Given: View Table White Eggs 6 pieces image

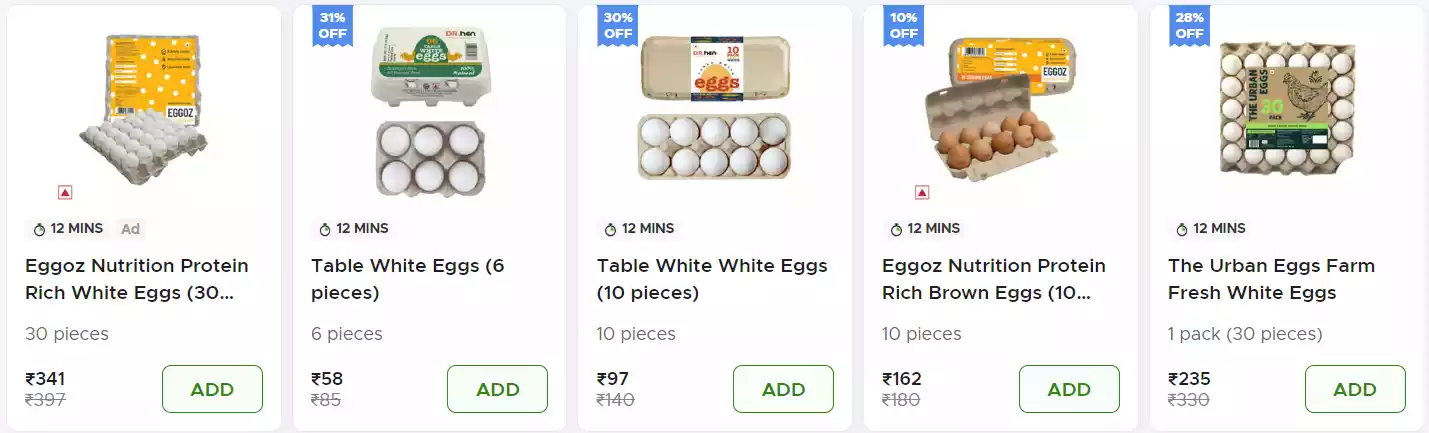Looking at the screenshot, I should (x=429, y=110).
